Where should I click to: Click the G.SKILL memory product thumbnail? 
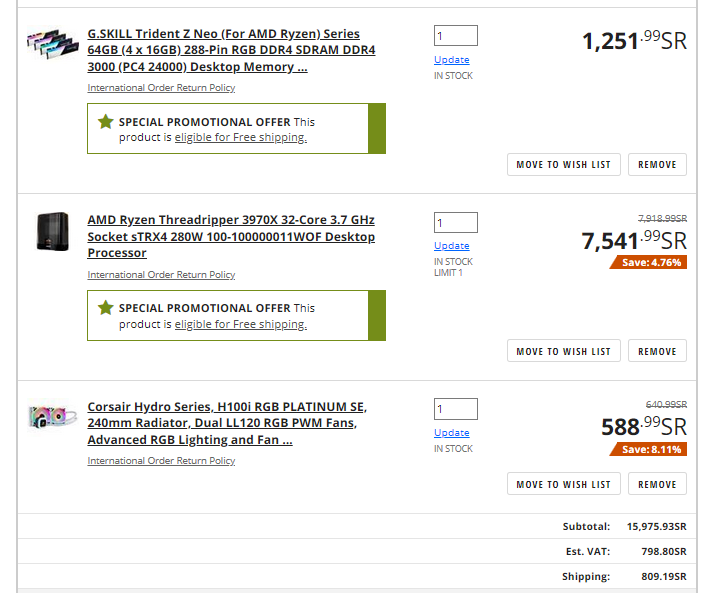(53, 43)
